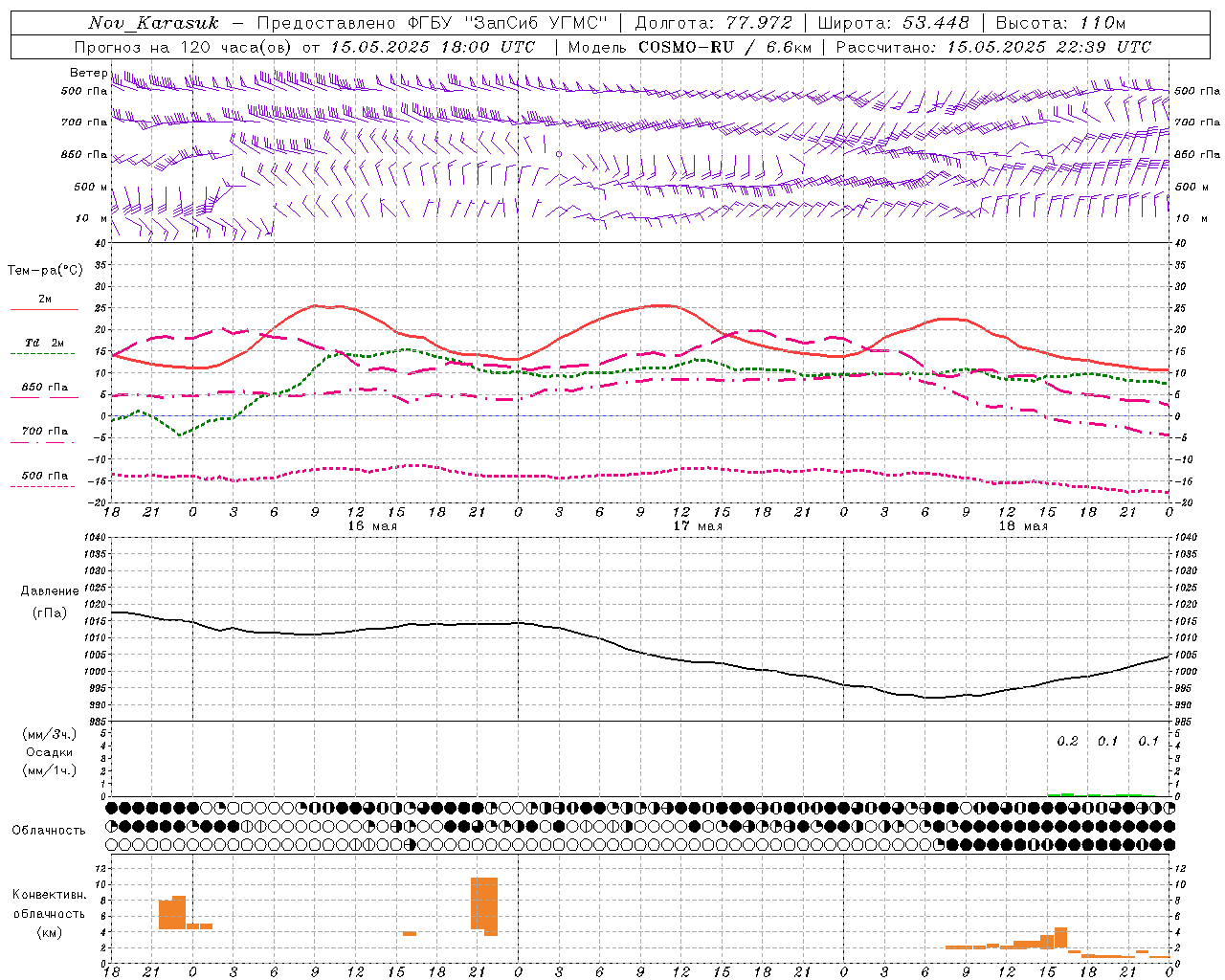Click the "Тем-ра(°C)" temperature panel label

(x=45, y=271)
